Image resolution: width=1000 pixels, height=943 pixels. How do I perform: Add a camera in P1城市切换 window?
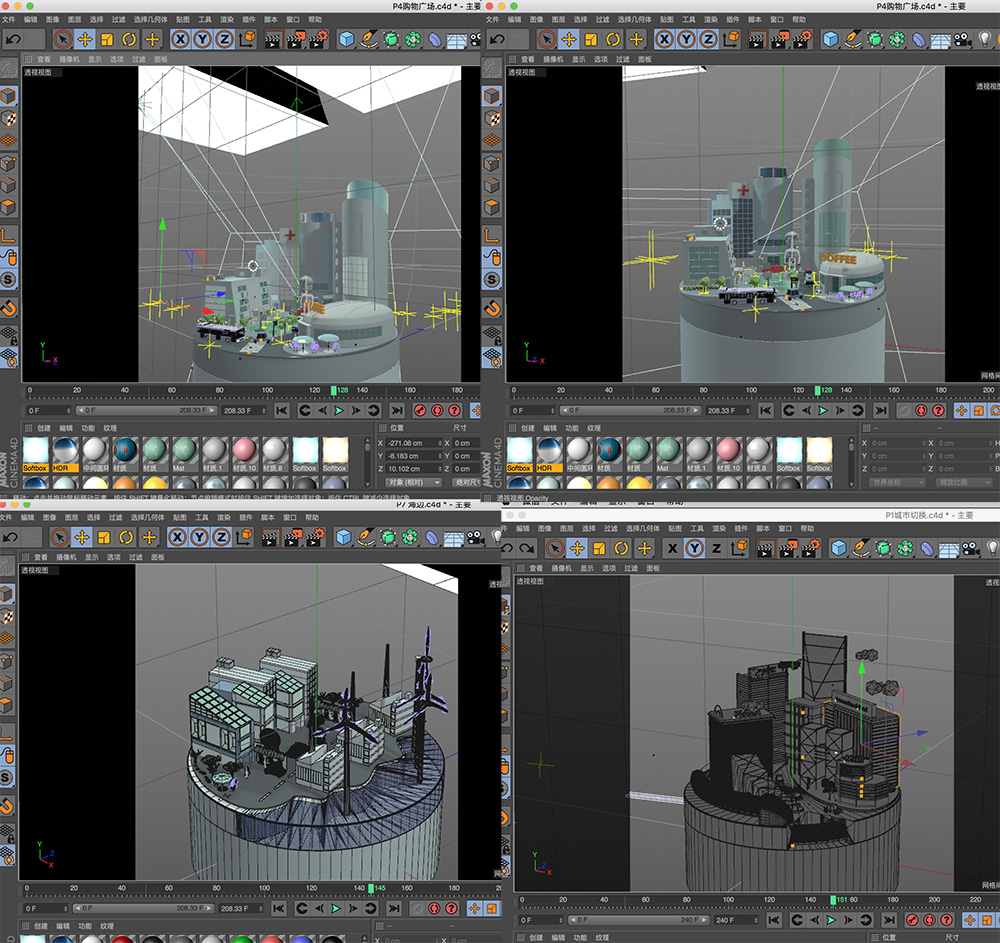click(x=971, y=548)
